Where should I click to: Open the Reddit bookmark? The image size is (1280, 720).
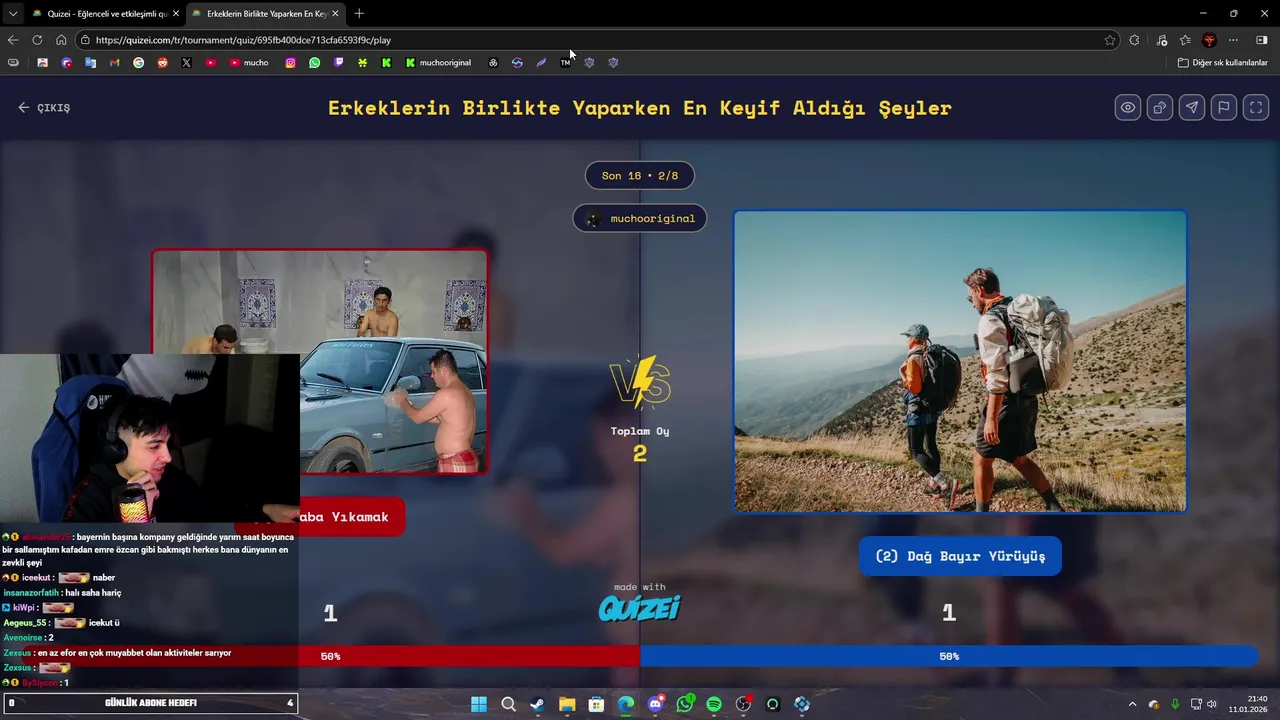(162, 62)
